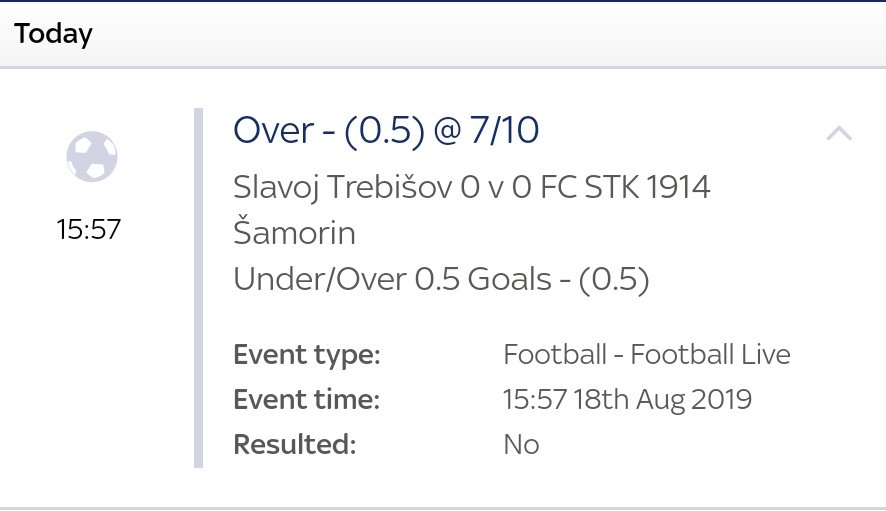886x511 pixels.
Task: Click the Football - Football Live value
Action: 646,355
